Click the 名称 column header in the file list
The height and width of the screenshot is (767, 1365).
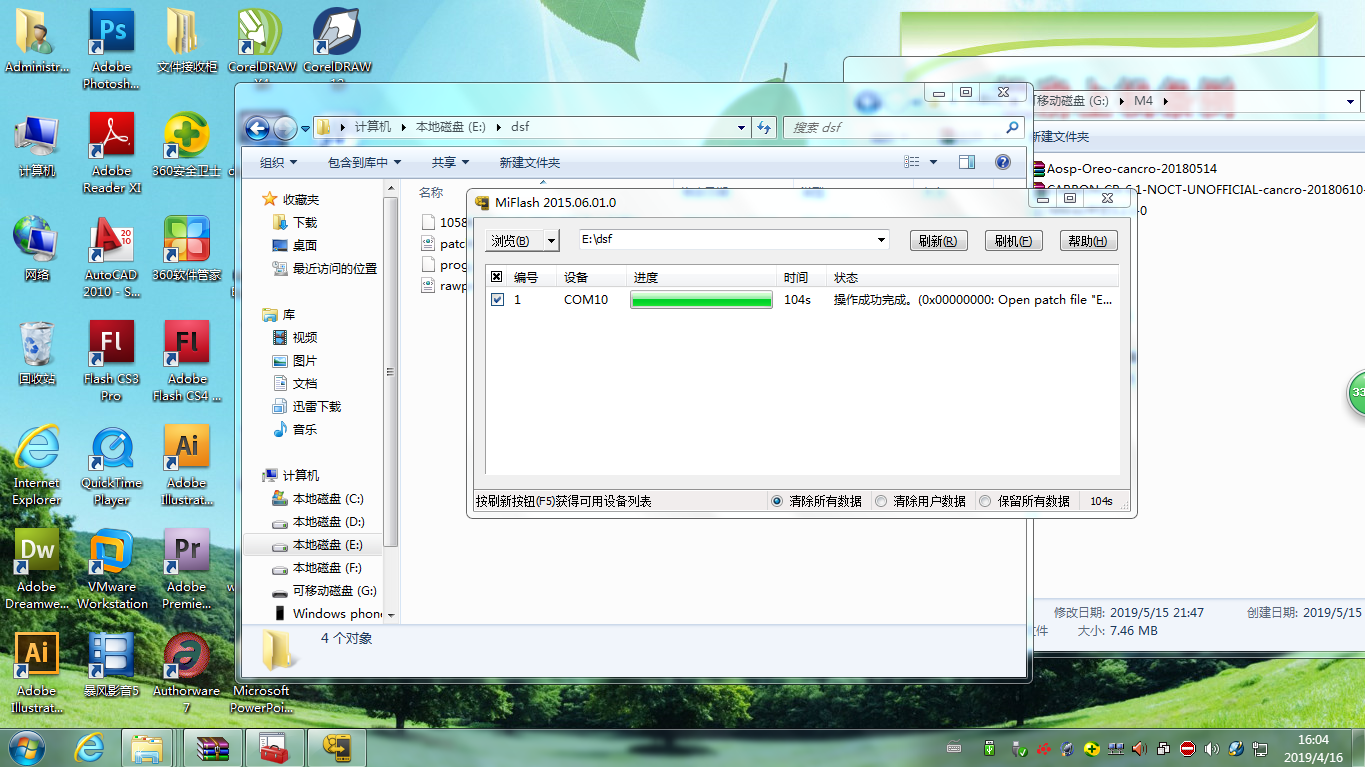[431, 192]
